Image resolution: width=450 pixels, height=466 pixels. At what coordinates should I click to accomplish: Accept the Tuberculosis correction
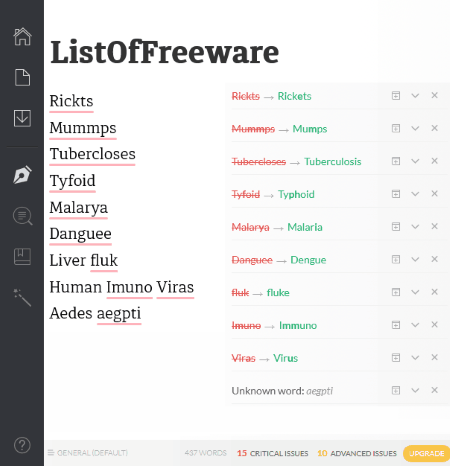(x=333, y=162)
